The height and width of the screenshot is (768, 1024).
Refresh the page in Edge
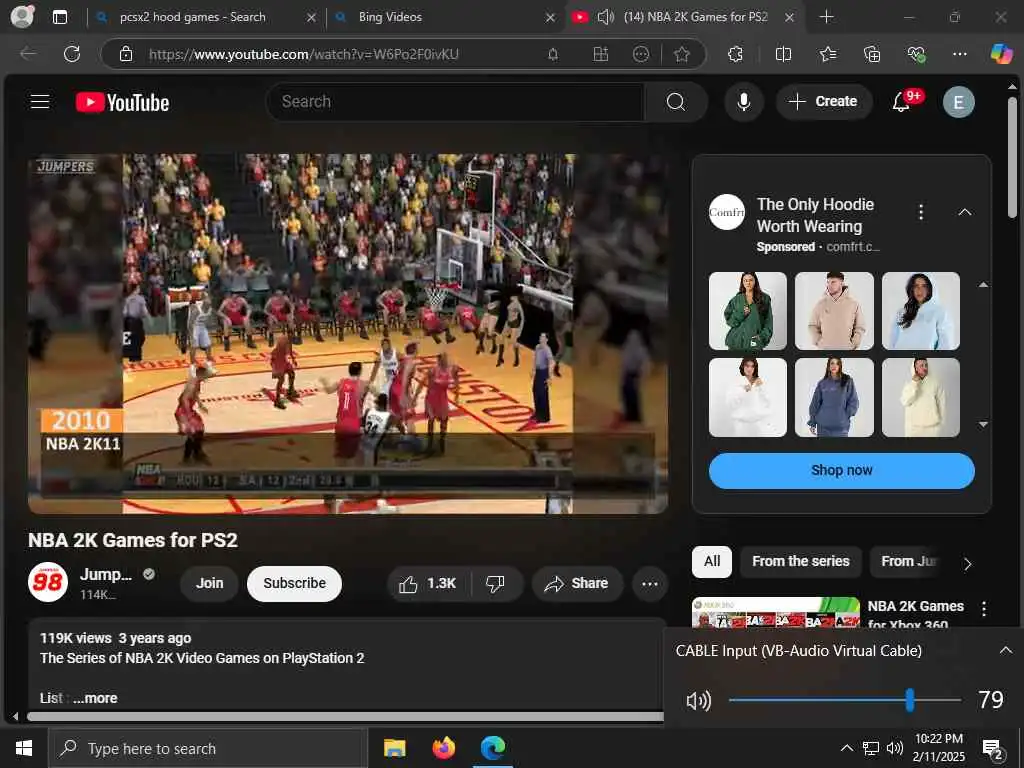point(72,54)
